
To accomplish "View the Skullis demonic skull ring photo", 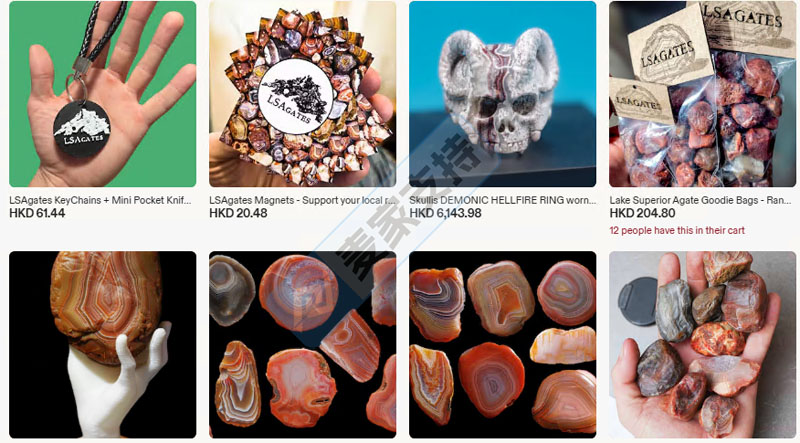I will pos(503,94).
